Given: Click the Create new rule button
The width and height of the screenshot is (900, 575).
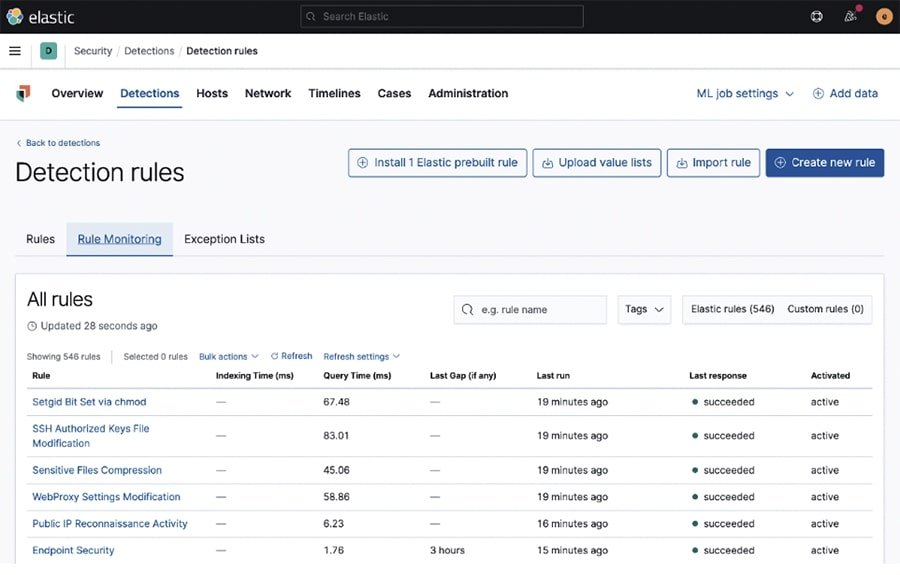Looking at the screenshot, I should click(824, 163).
